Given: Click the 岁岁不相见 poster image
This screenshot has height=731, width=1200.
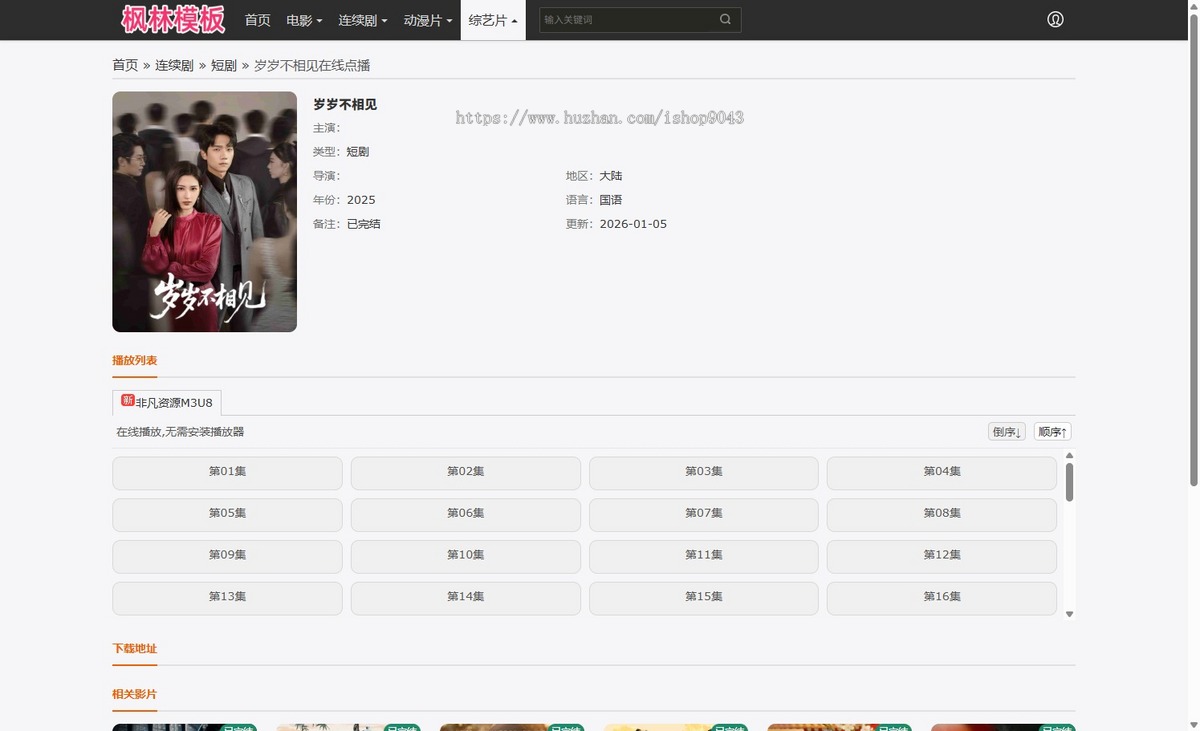Looking at the screenshot, I should tap(204, 212).
